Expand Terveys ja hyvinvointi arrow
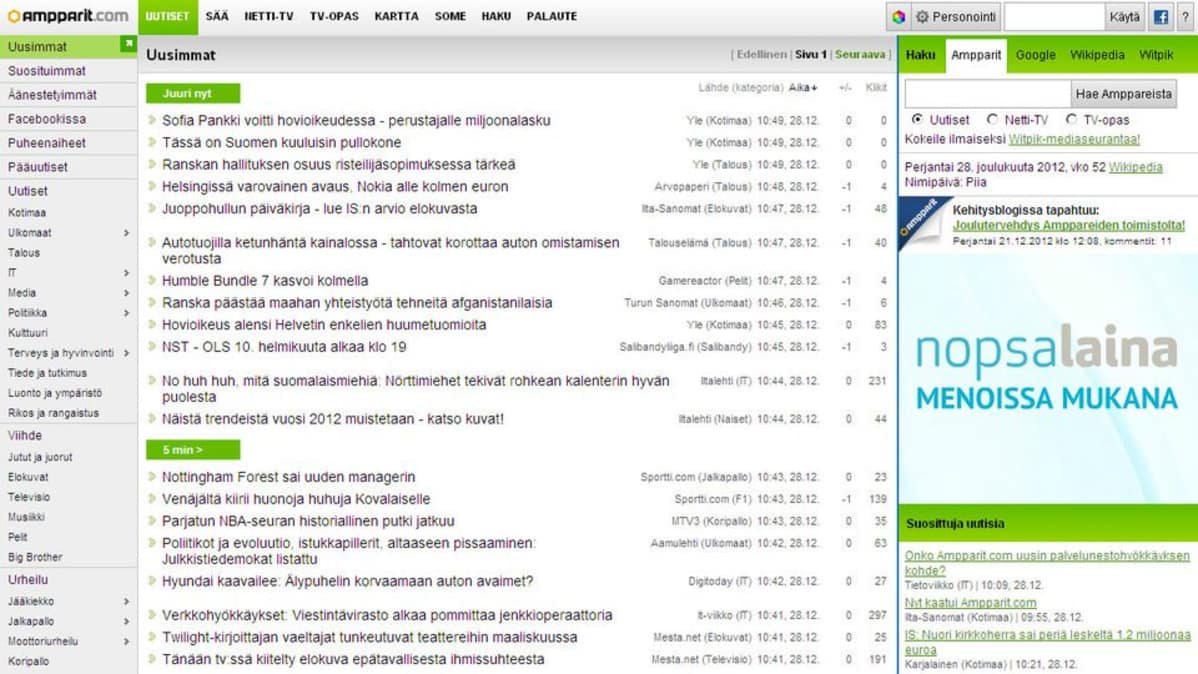 [x=126, y=353]
